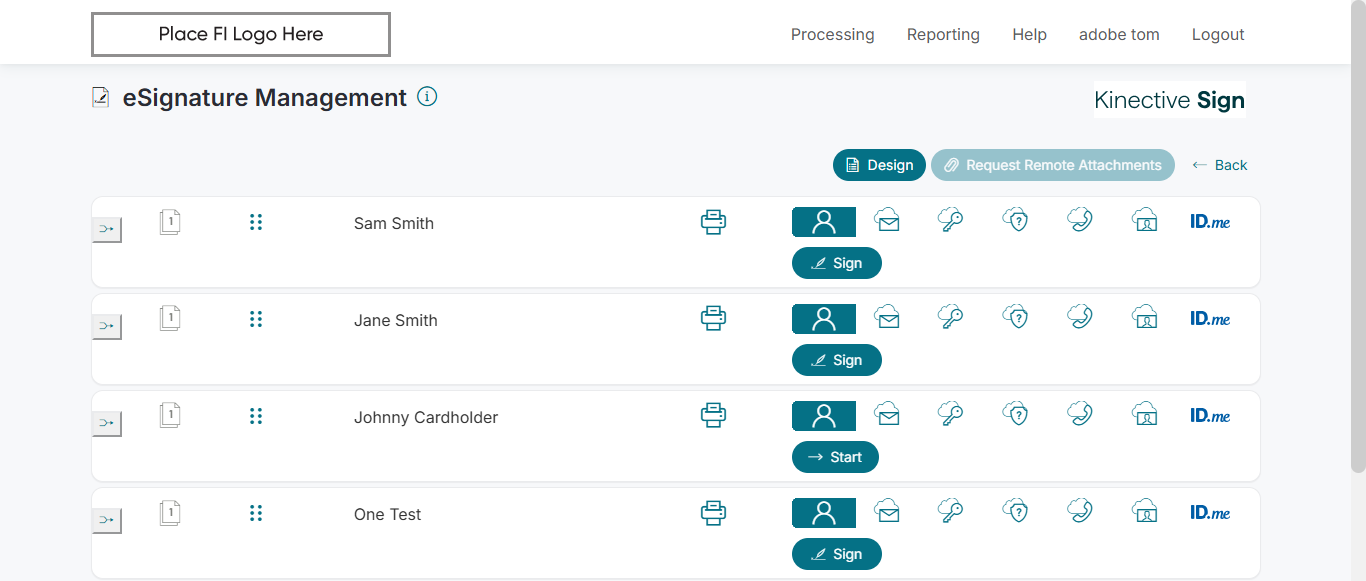Click document count icon for Johnny Cardholder
The height and width of the screenshot is (581, 1366).
tap(170, 415)
